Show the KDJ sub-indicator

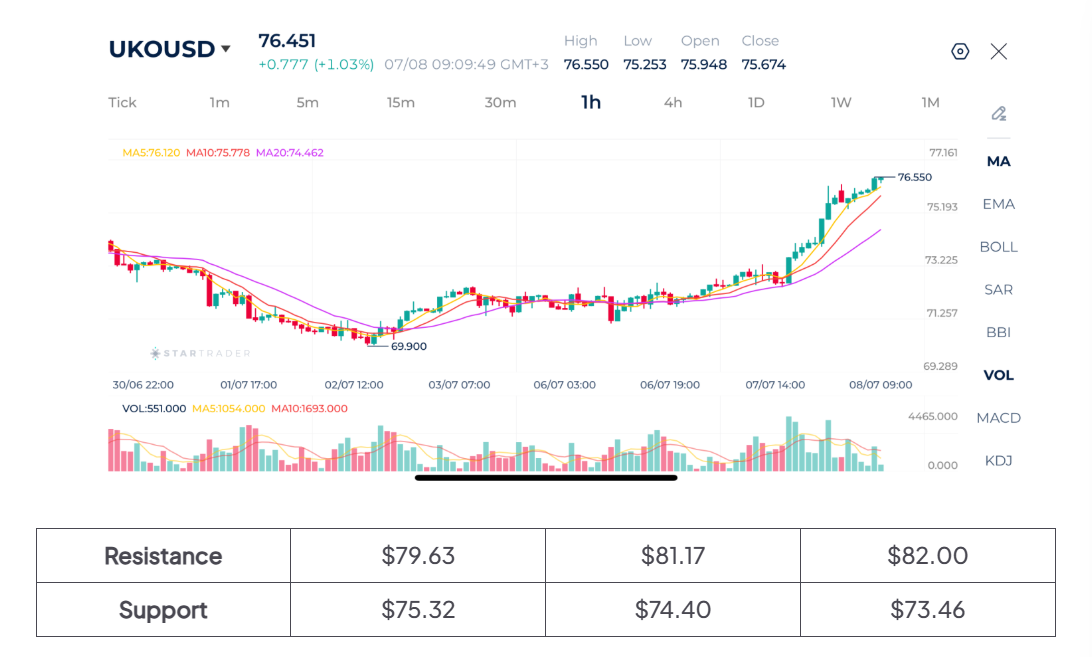pyautogui.click(x=999, y=461)
